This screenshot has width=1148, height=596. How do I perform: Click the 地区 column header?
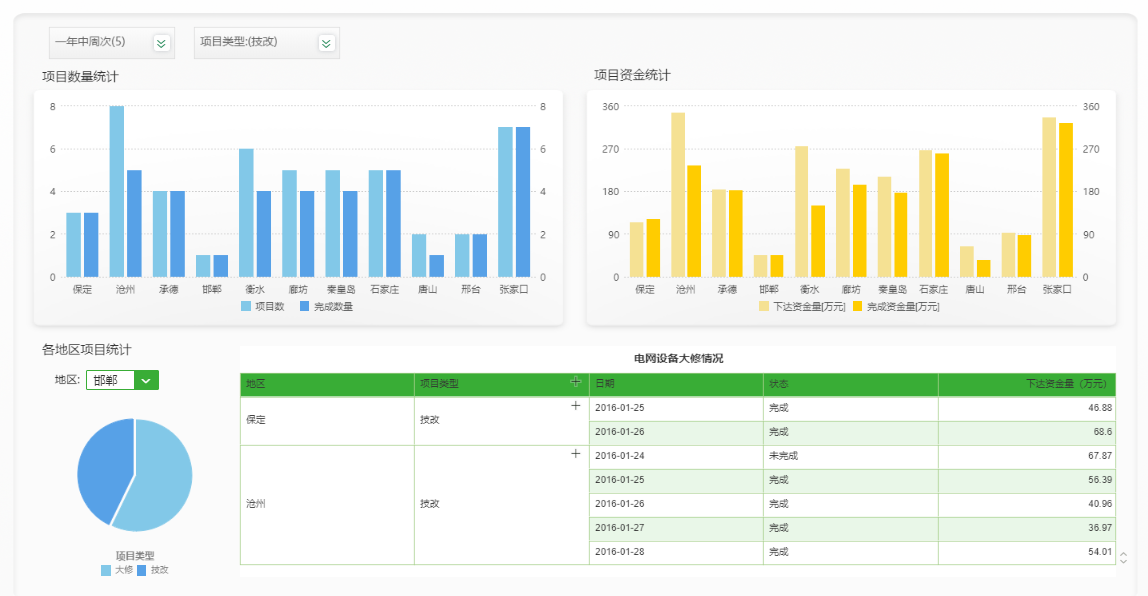327,384
